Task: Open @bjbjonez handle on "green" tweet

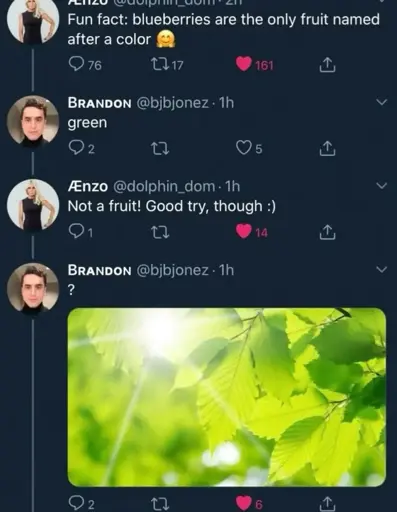Action: coord(173,103)
